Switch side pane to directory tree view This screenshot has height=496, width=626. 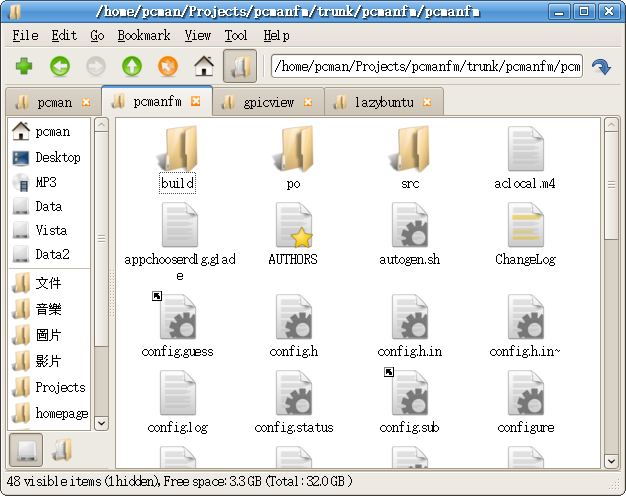(62, 451)
